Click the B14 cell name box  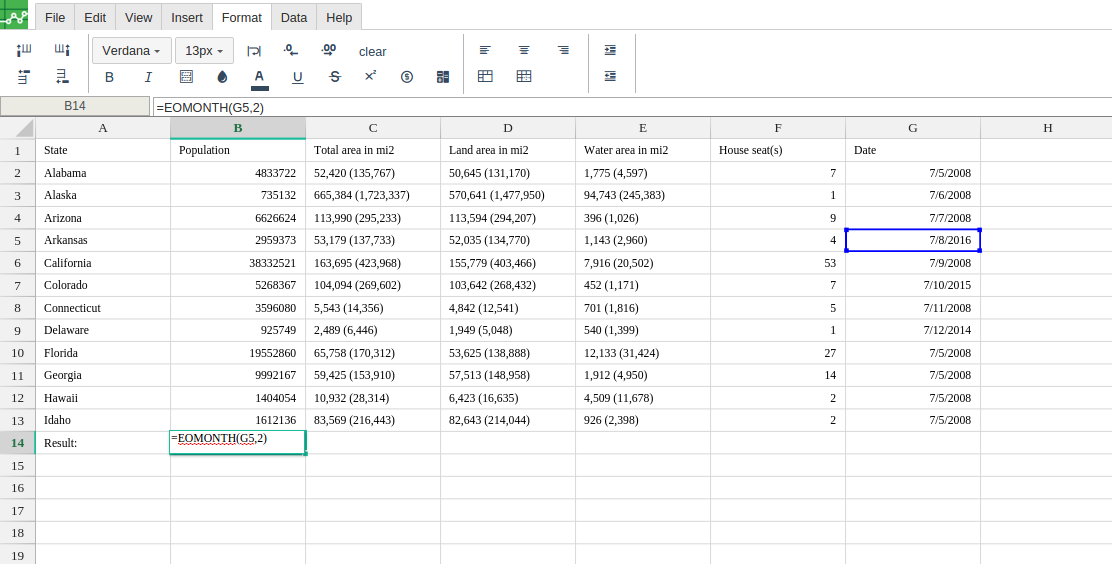(75, 106)
